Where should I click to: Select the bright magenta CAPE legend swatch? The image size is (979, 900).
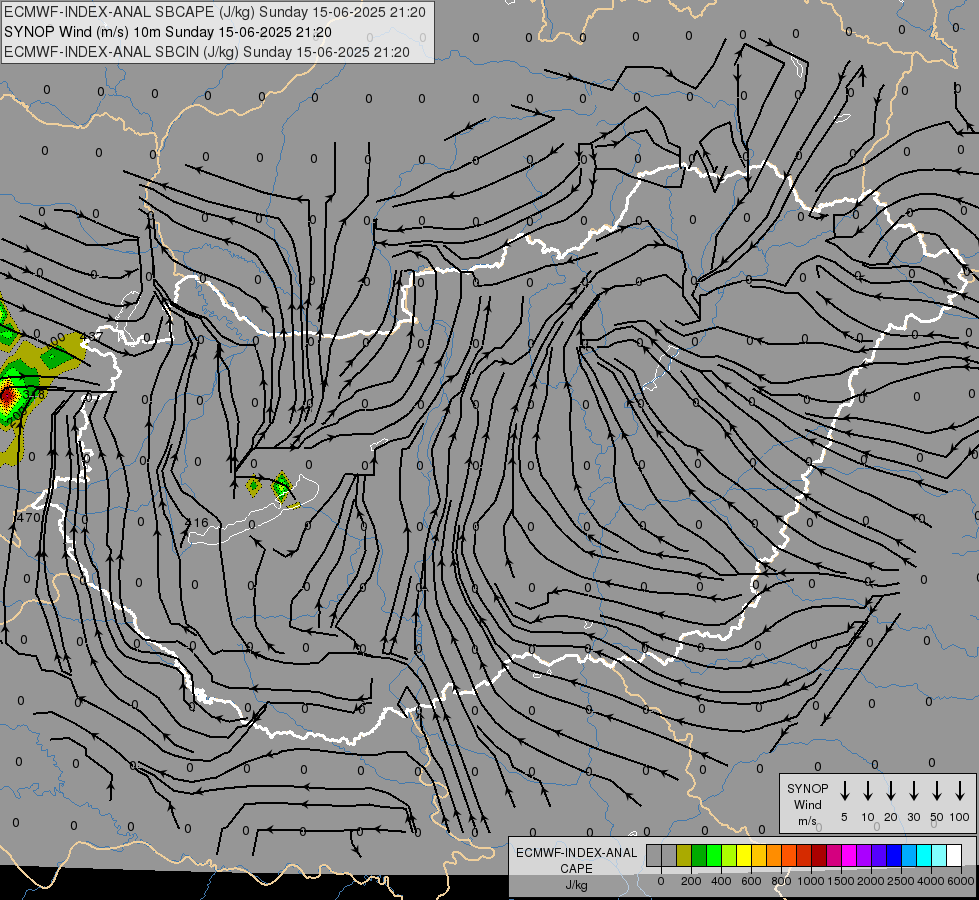click(x=849, y=855)
